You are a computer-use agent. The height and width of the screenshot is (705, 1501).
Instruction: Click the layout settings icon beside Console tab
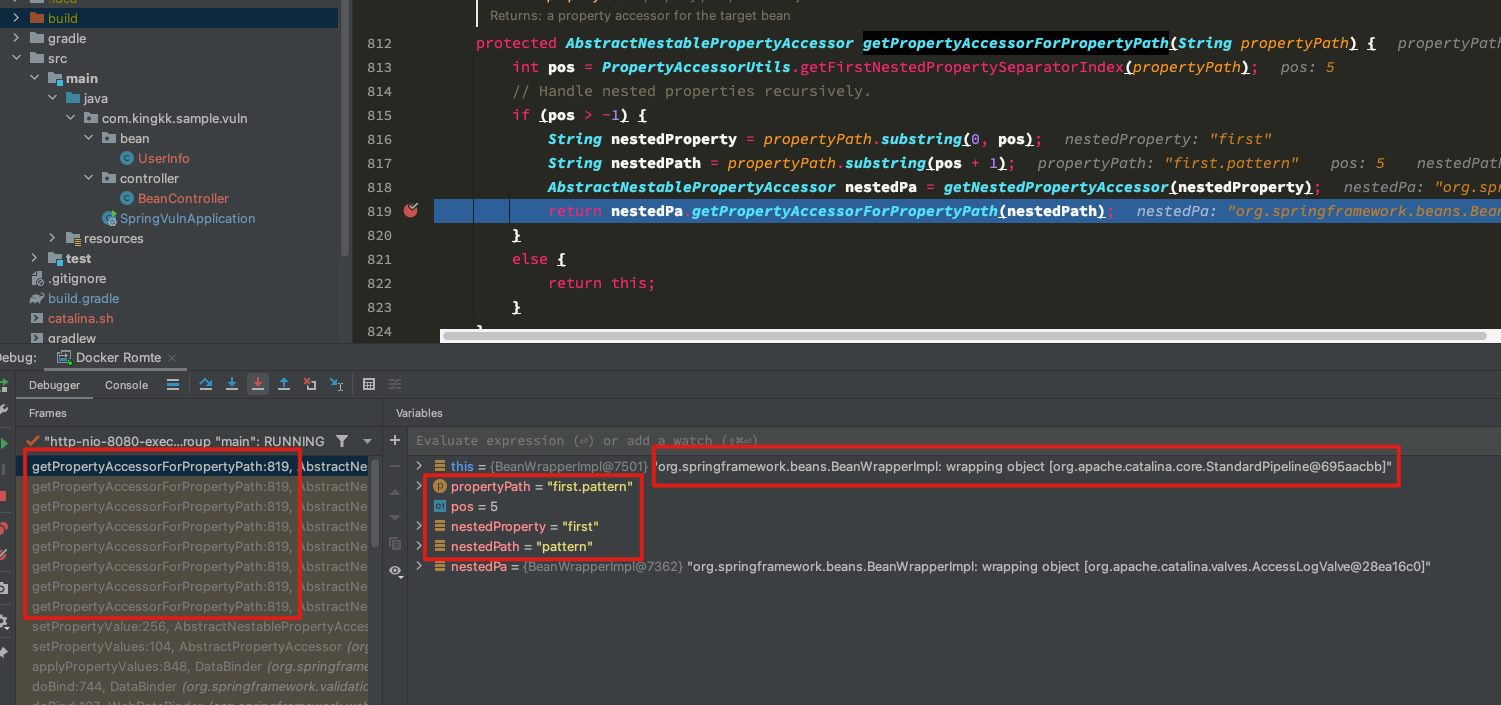[x=172, y=384]
